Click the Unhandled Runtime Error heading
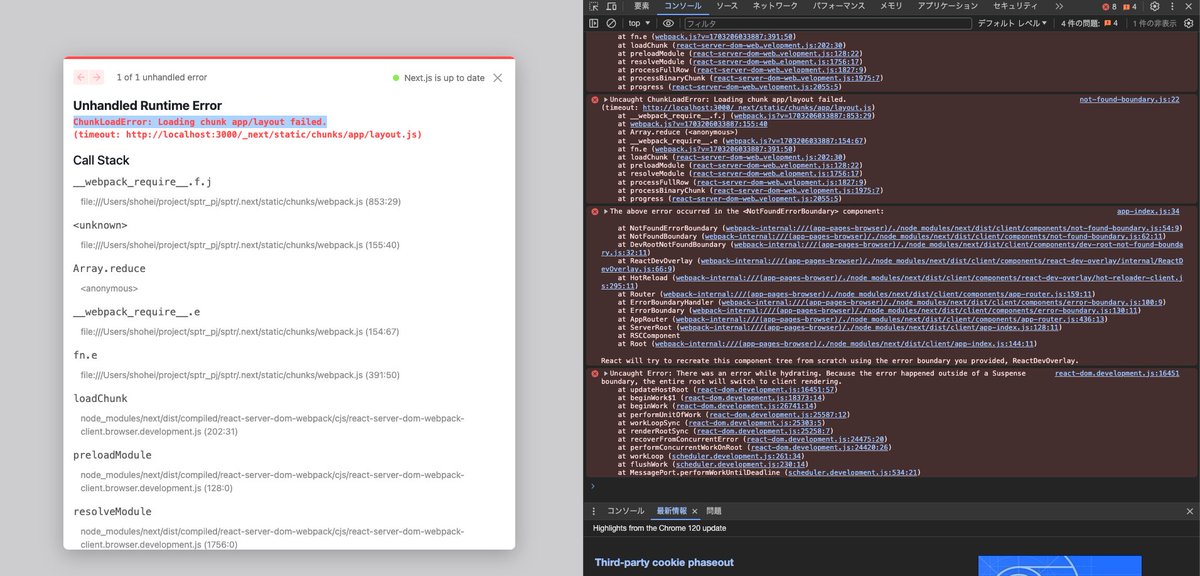 tap(147, 105)
